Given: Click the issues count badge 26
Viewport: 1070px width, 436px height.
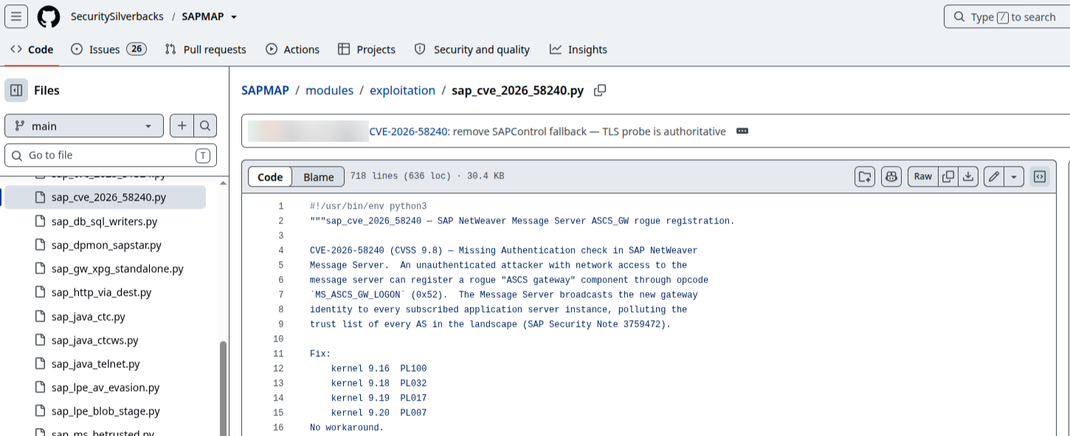Looking at the screenshot, I should [136, 49].
